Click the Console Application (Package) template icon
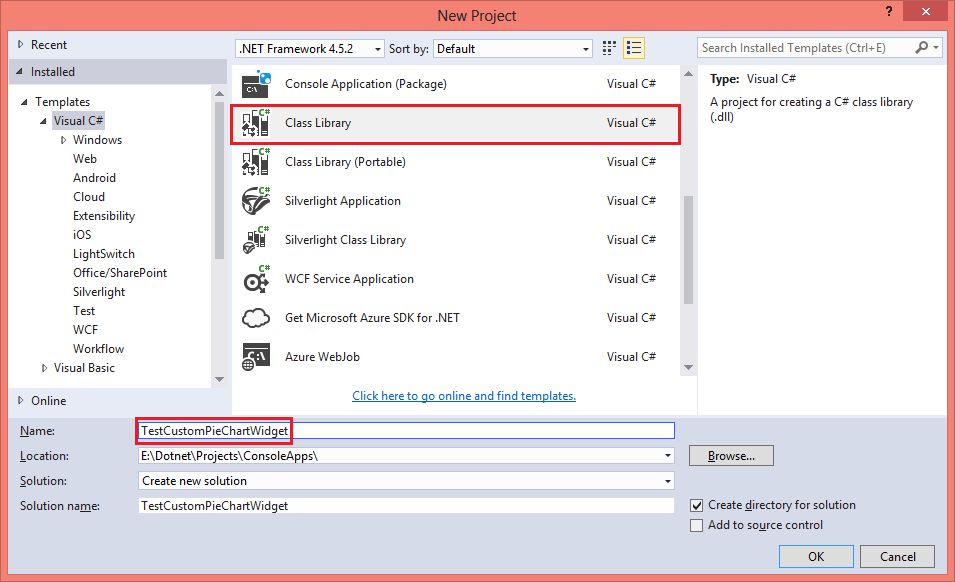This screenshot has width=955, height=582. 256,84
